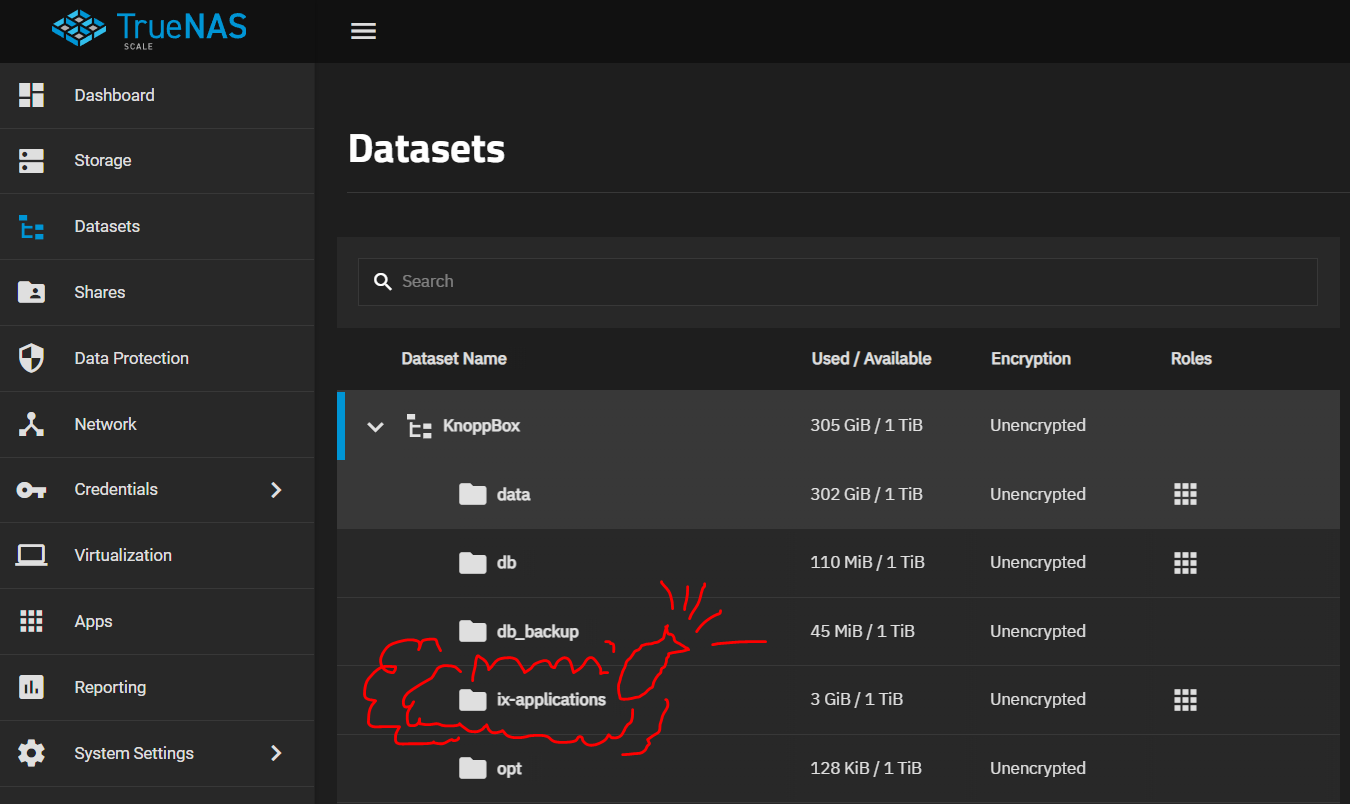Click the Shares folder sidebar icon
This screenshot has height=804, width=1350.
click(x=32, y=292)
